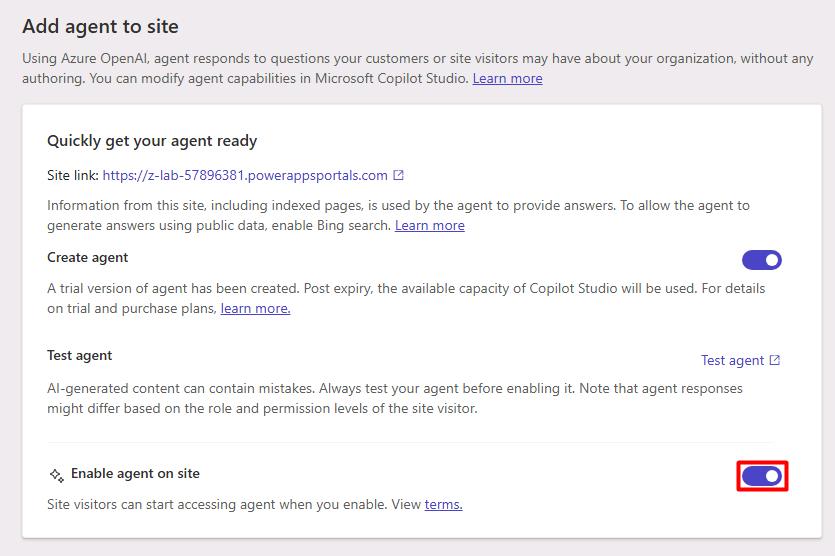The image size is (835, 556).
Task: Click the Enable agent on site label
Action: [x=135, y=473]
